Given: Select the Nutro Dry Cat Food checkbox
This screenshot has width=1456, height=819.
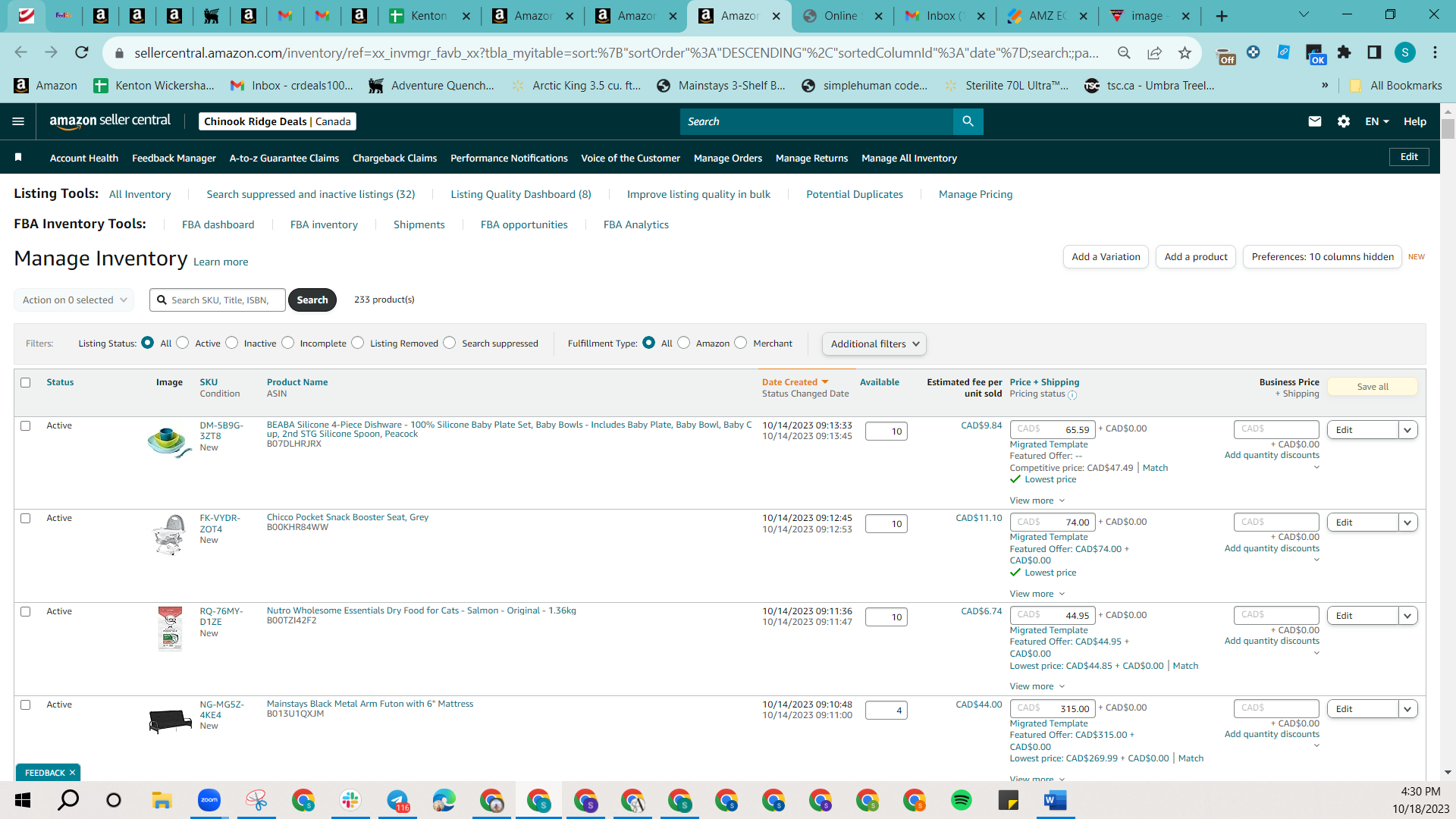Looking at the screenshot, I should pos(26,611).
